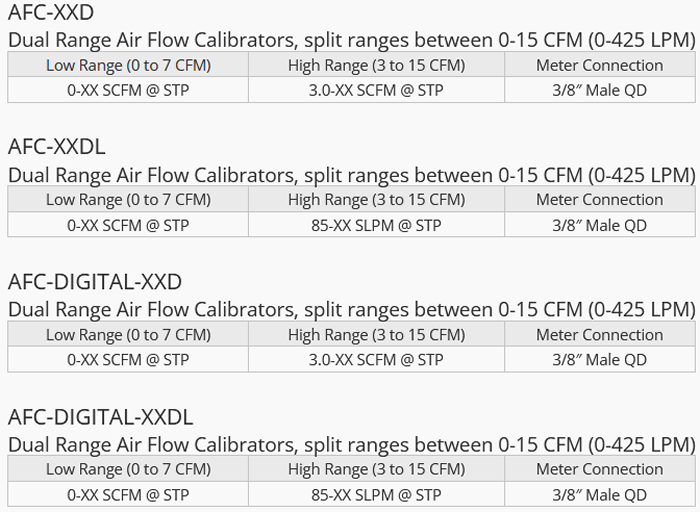Click 3/8″ Male QD in AFC-XXDL table

click(x=599, y=225)
